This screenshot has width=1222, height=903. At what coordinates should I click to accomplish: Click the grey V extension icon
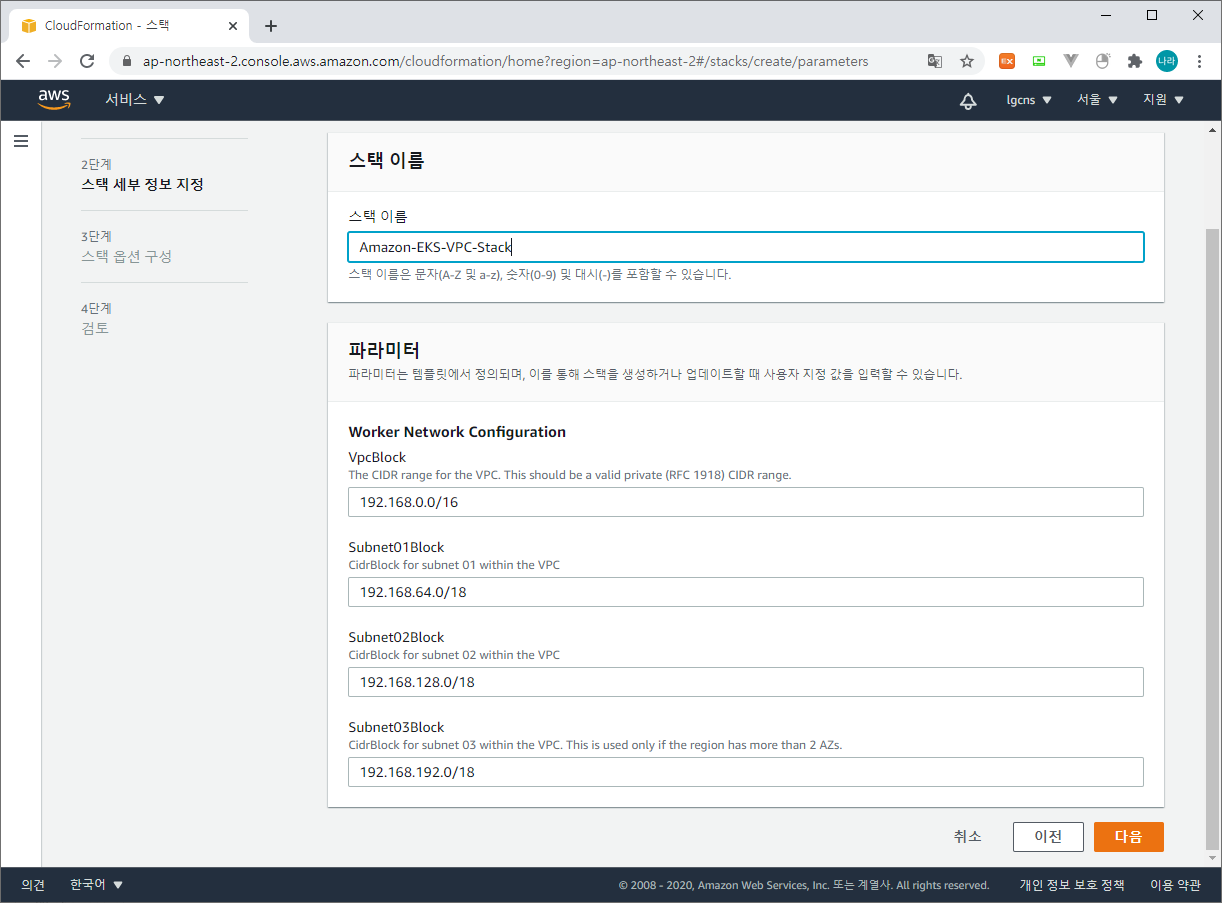(1071, 61)
